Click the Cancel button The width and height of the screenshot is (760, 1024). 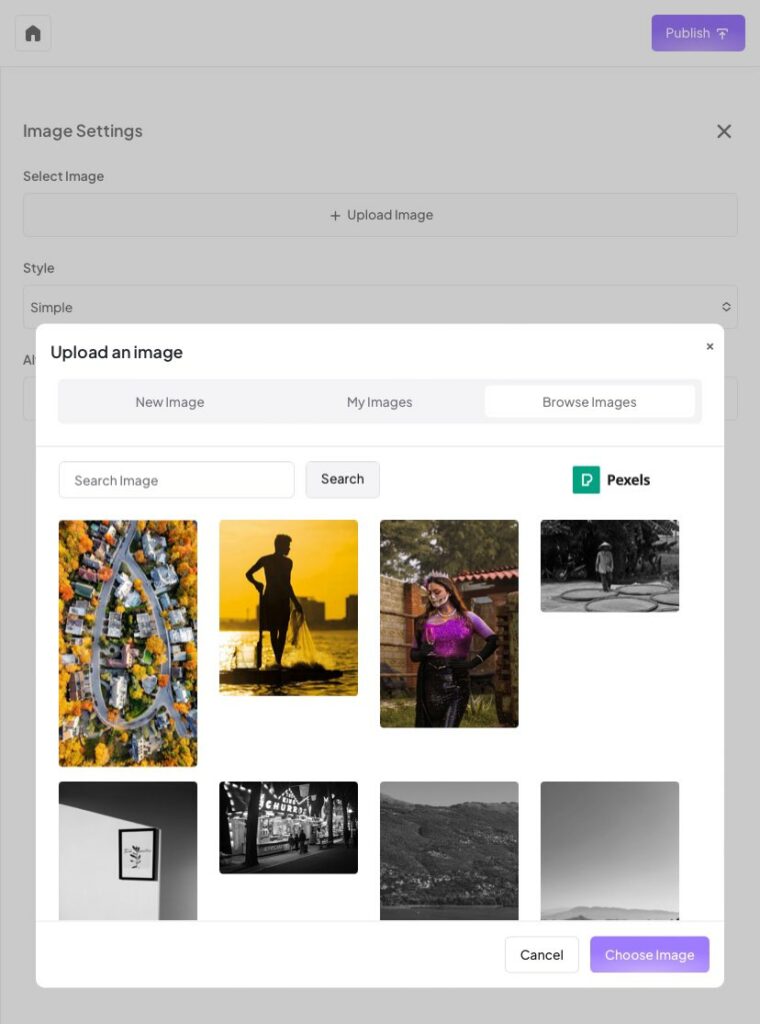coord(541,955)
